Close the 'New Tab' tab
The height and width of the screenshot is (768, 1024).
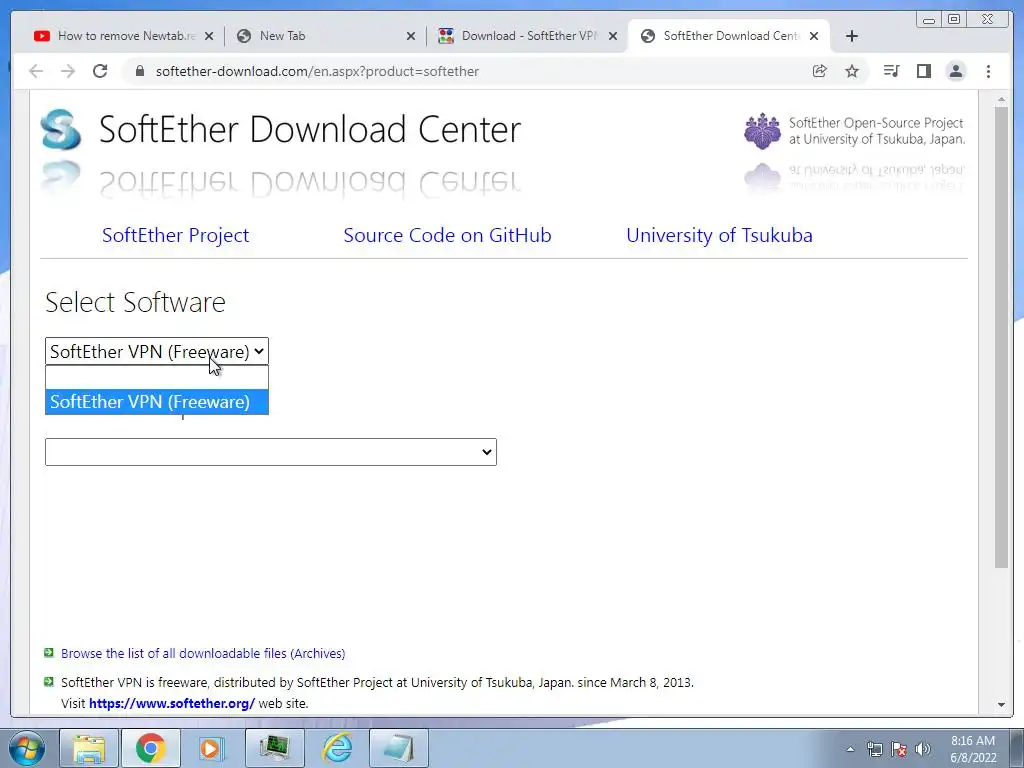(411, 37)
